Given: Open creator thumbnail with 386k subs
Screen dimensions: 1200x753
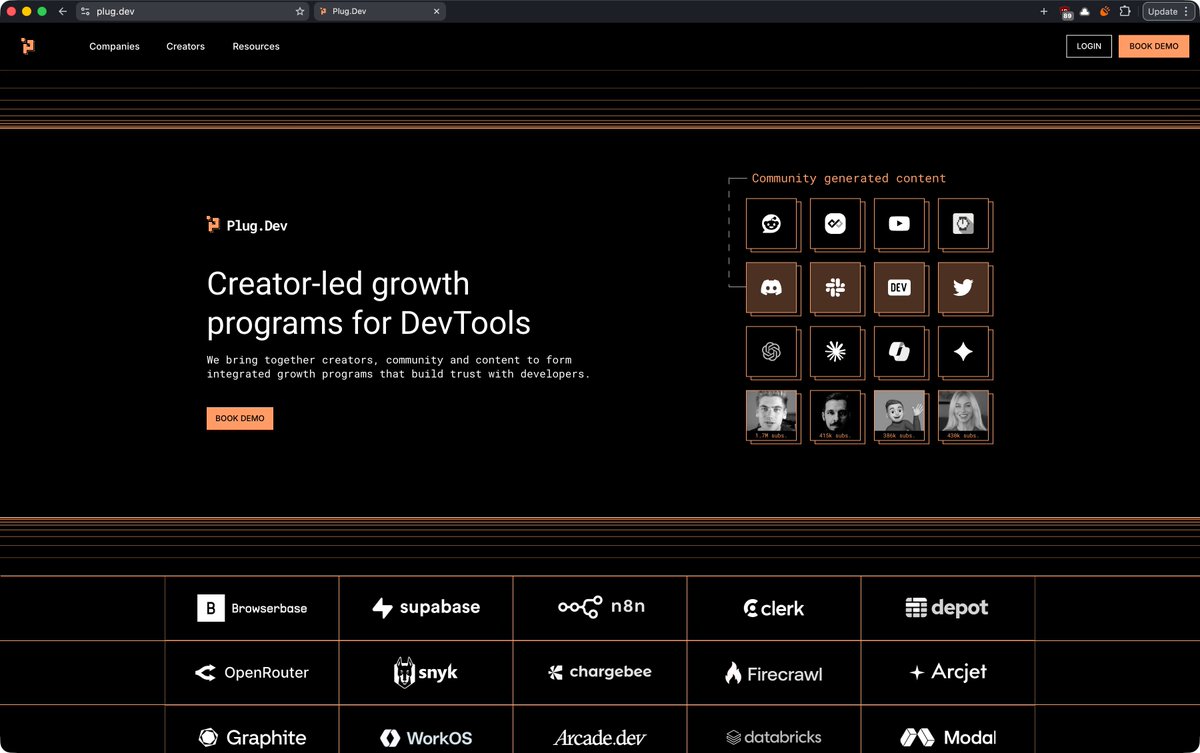Looking at the screenshot, I should [x=899, y=415].
